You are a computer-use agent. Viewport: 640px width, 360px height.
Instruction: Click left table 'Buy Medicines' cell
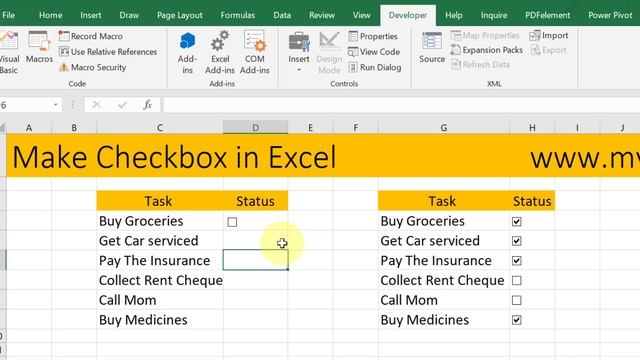tap(160, 320)
